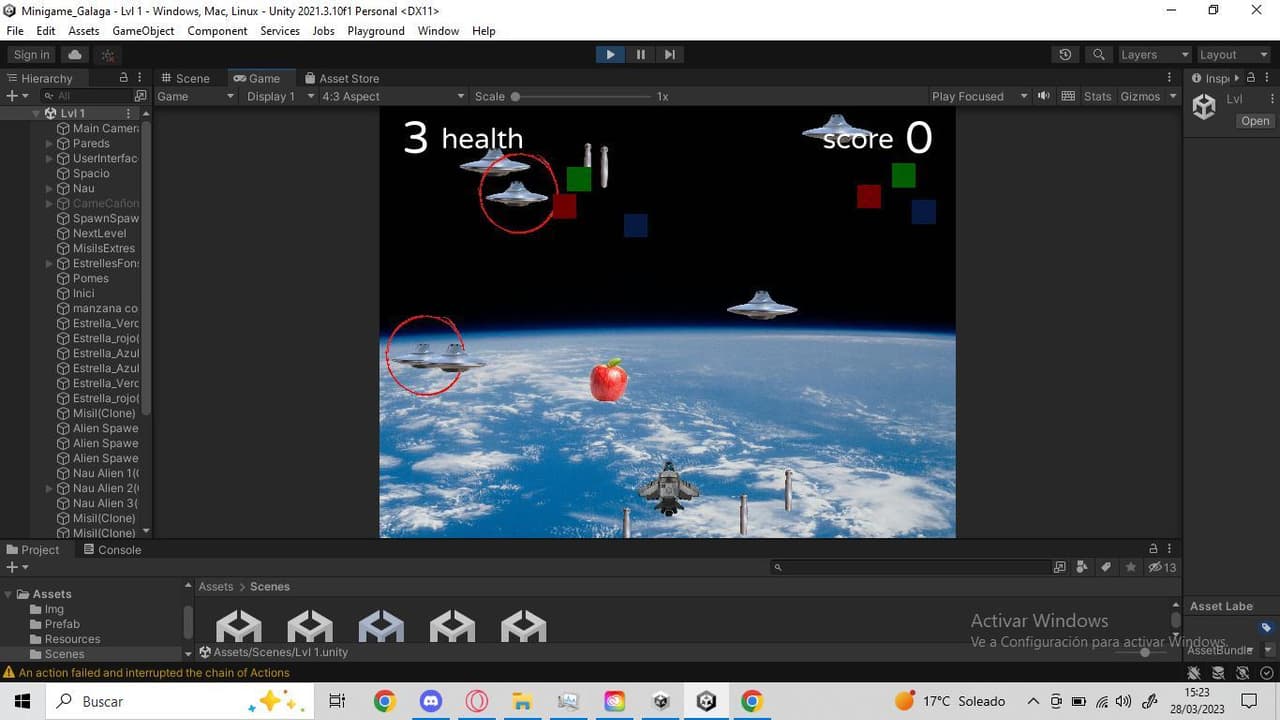Switch to the Asset Store tab
This screenshot has height=720, width=1280.
[x=342, y=78]
